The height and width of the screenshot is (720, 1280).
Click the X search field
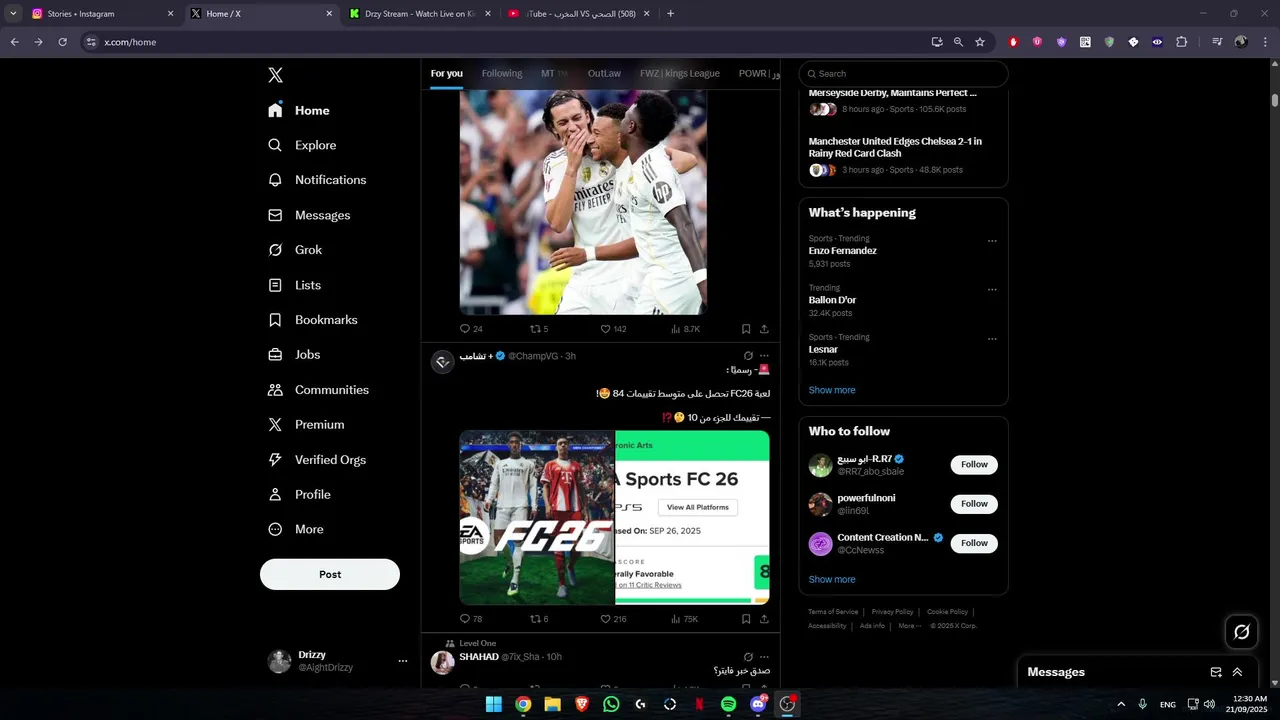[903, 73]
